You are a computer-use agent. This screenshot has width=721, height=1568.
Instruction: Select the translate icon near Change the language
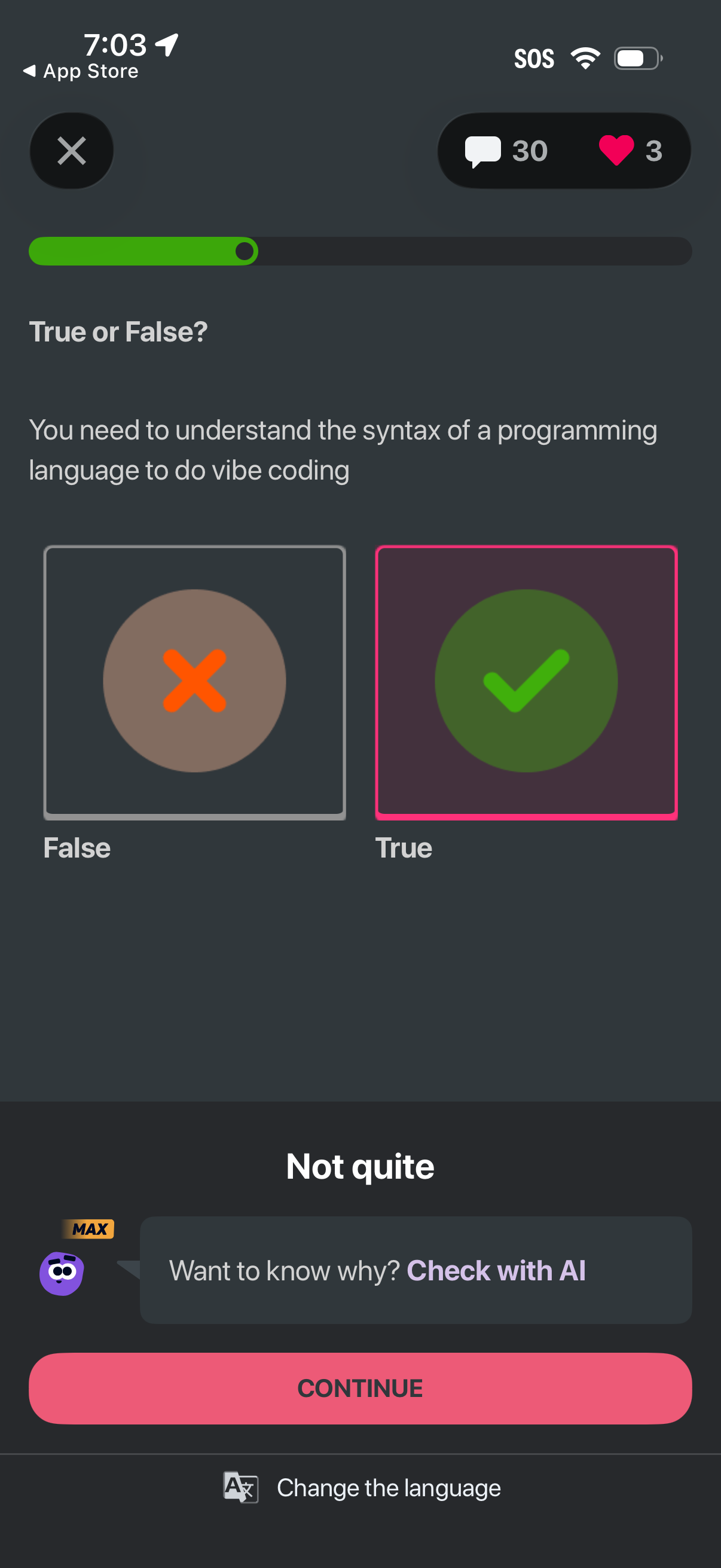(x=241, y=1488)
